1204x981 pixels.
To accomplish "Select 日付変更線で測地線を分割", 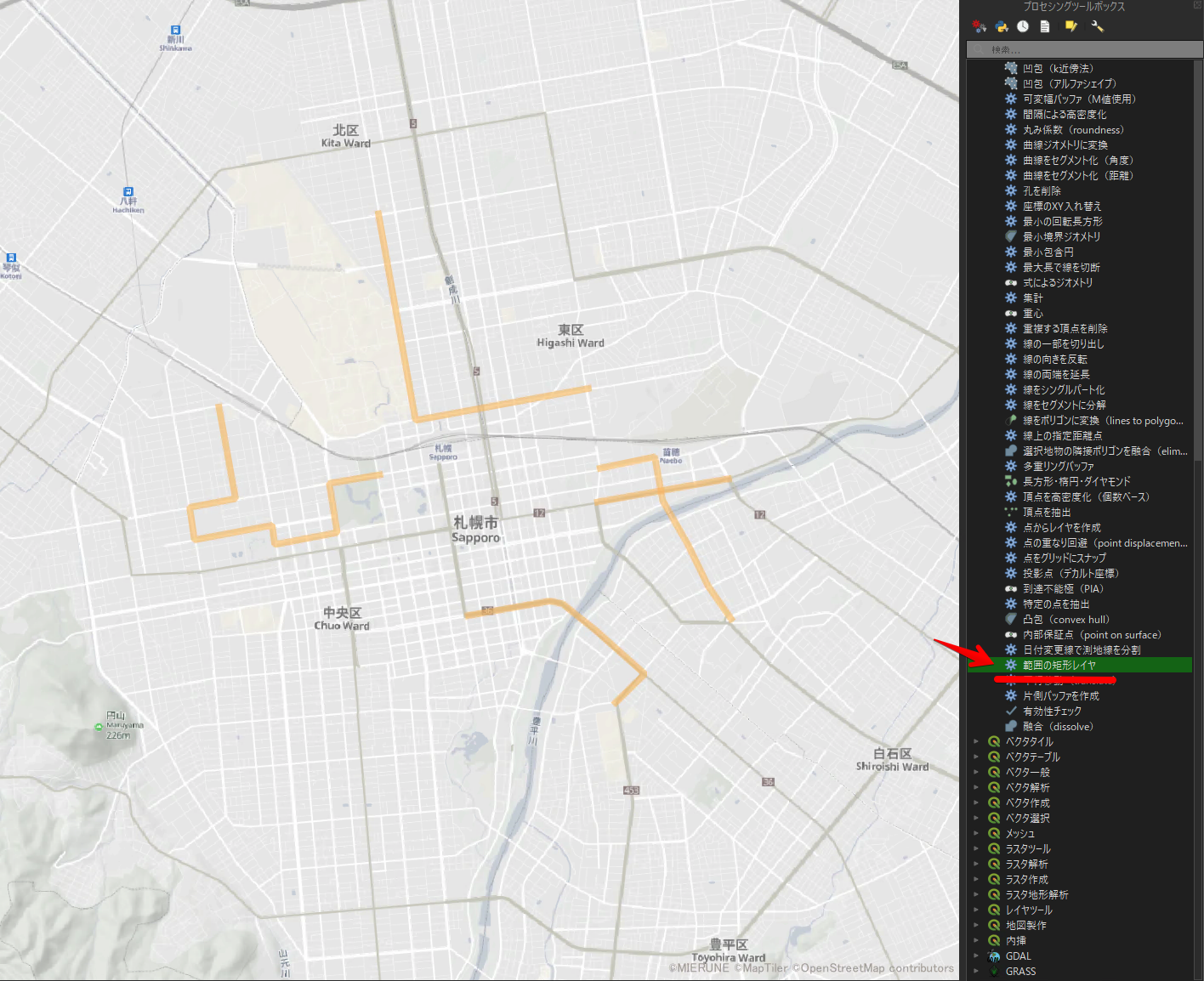I will coord(1082,649).
